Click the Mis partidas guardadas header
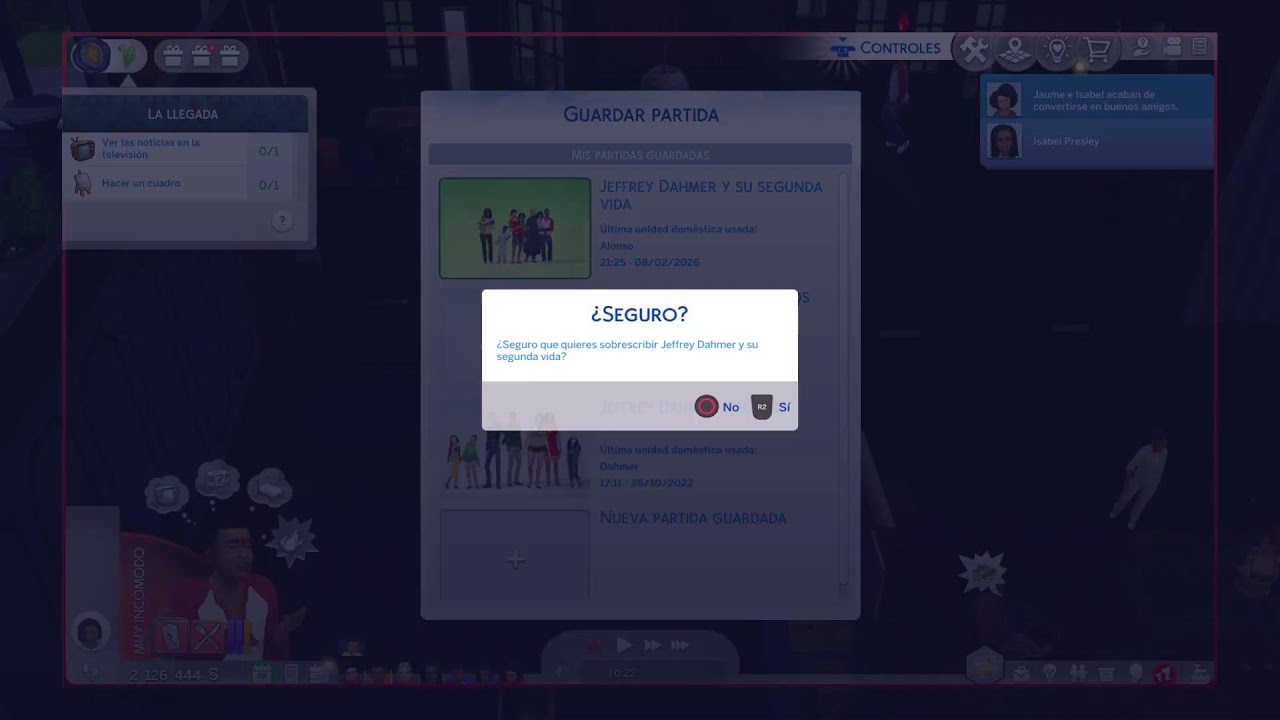Viewport: 1280px width, 720px height. 640,155
